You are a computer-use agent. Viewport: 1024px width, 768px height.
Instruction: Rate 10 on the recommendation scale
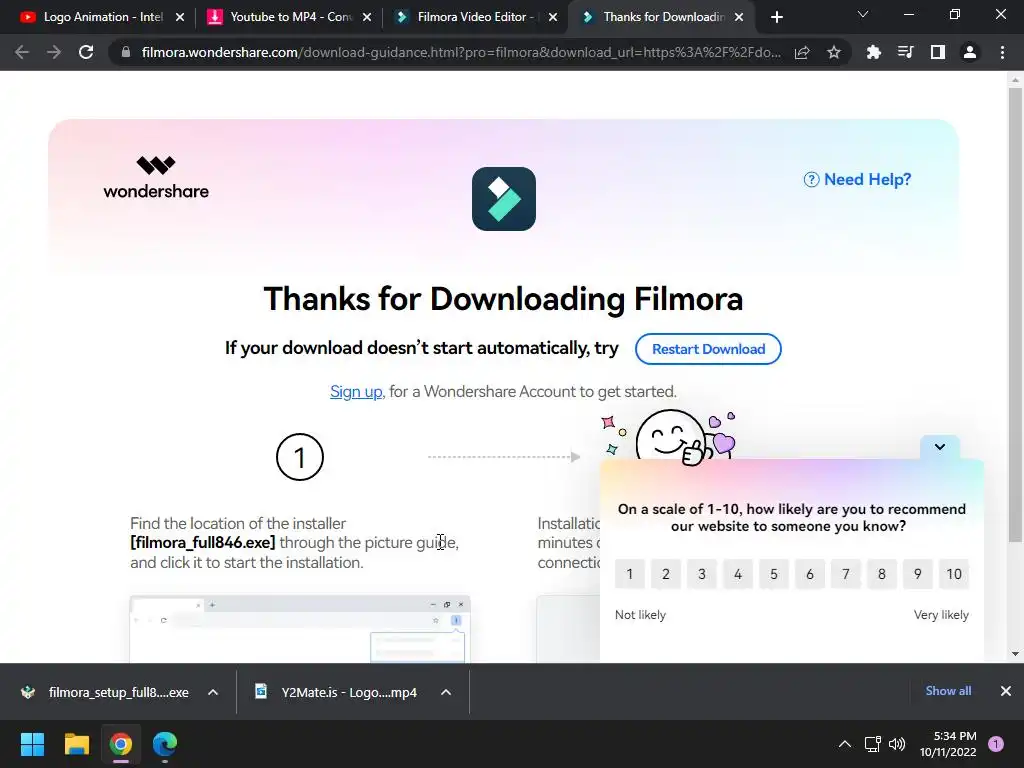(953, 574)
